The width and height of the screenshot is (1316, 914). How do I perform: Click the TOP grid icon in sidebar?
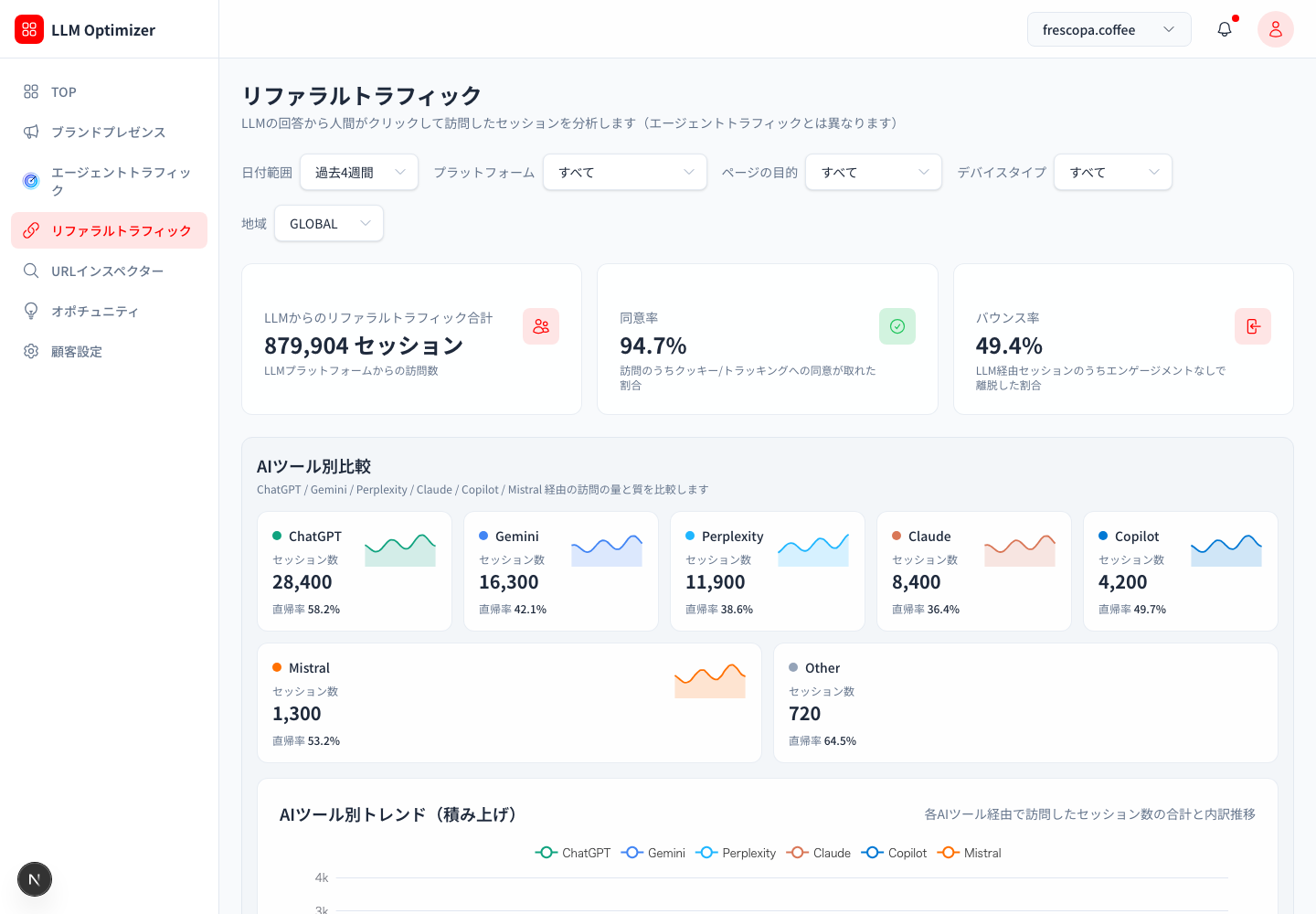pos(31,91)
